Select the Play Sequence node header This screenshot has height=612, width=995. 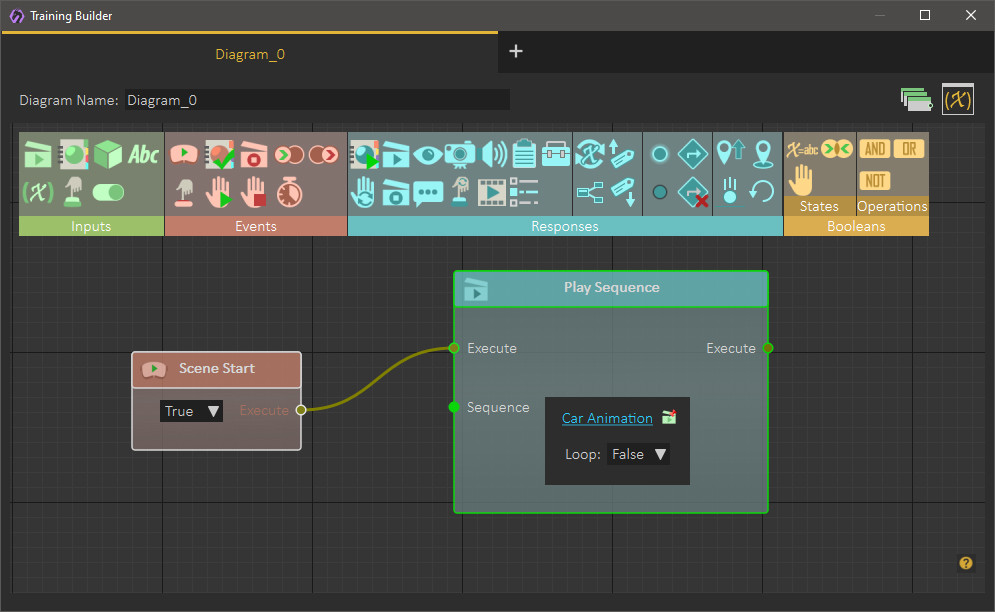[611, 289]
